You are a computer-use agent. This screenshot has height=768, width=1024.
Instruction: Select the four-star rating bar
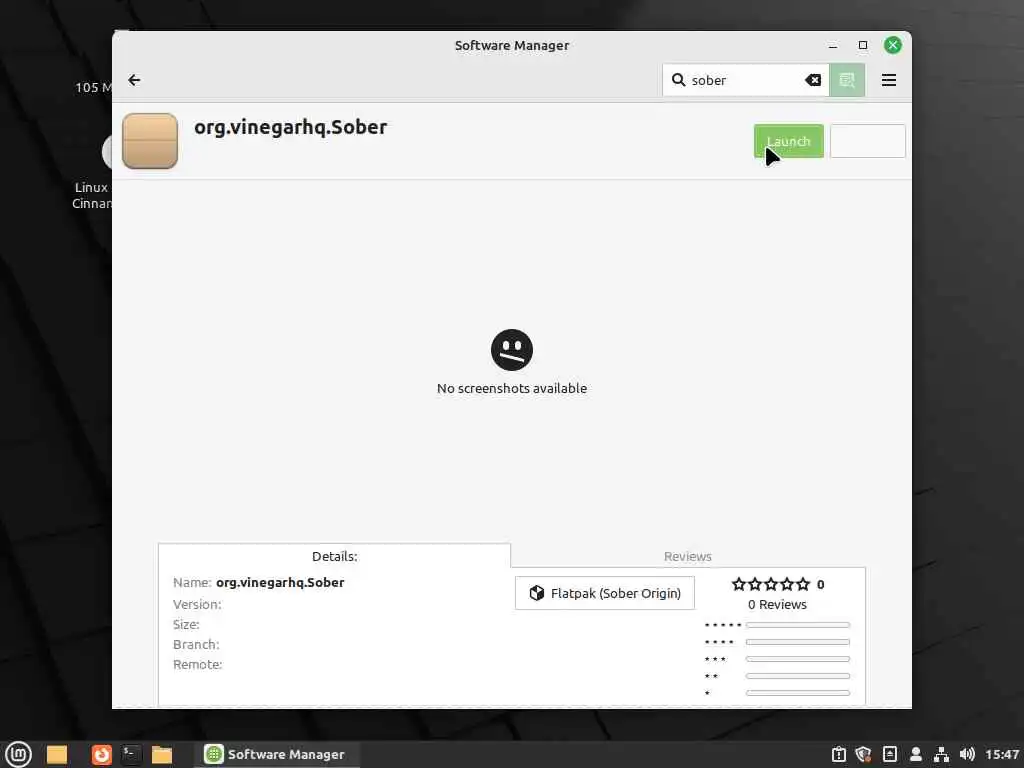click(x=797, y=642)
